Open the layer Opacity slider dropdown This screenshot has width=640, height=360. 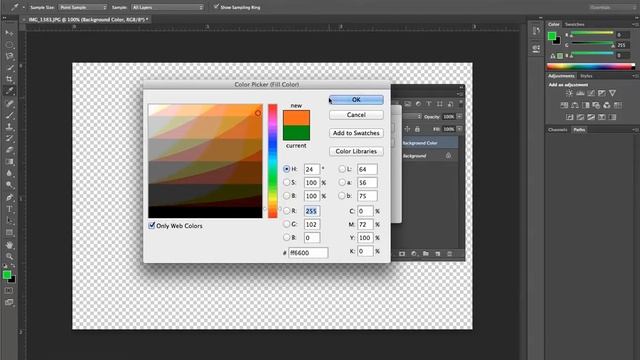(460, 117)
